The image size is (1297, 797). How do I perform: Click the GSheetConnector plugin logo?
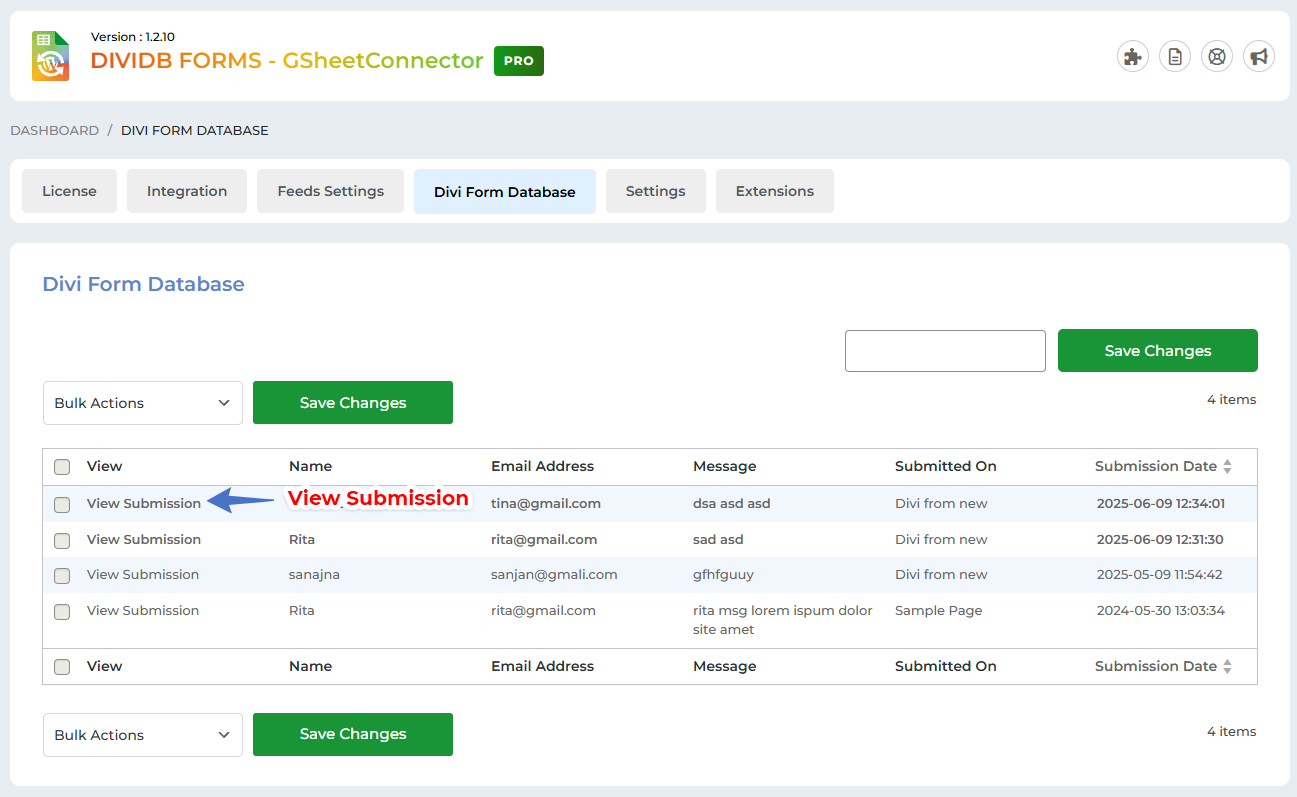coord(50,56)
